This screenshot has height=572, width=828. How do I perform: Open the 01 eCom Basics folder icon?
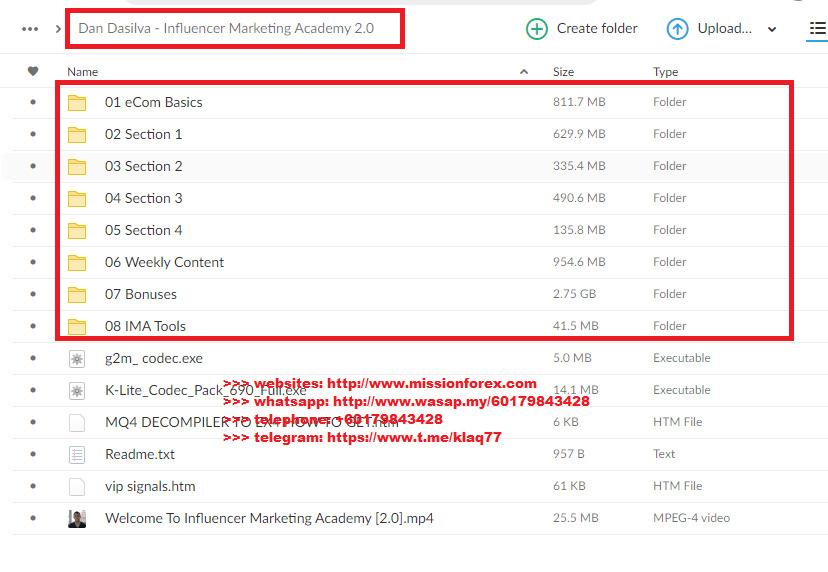click(x=77, y=102)
